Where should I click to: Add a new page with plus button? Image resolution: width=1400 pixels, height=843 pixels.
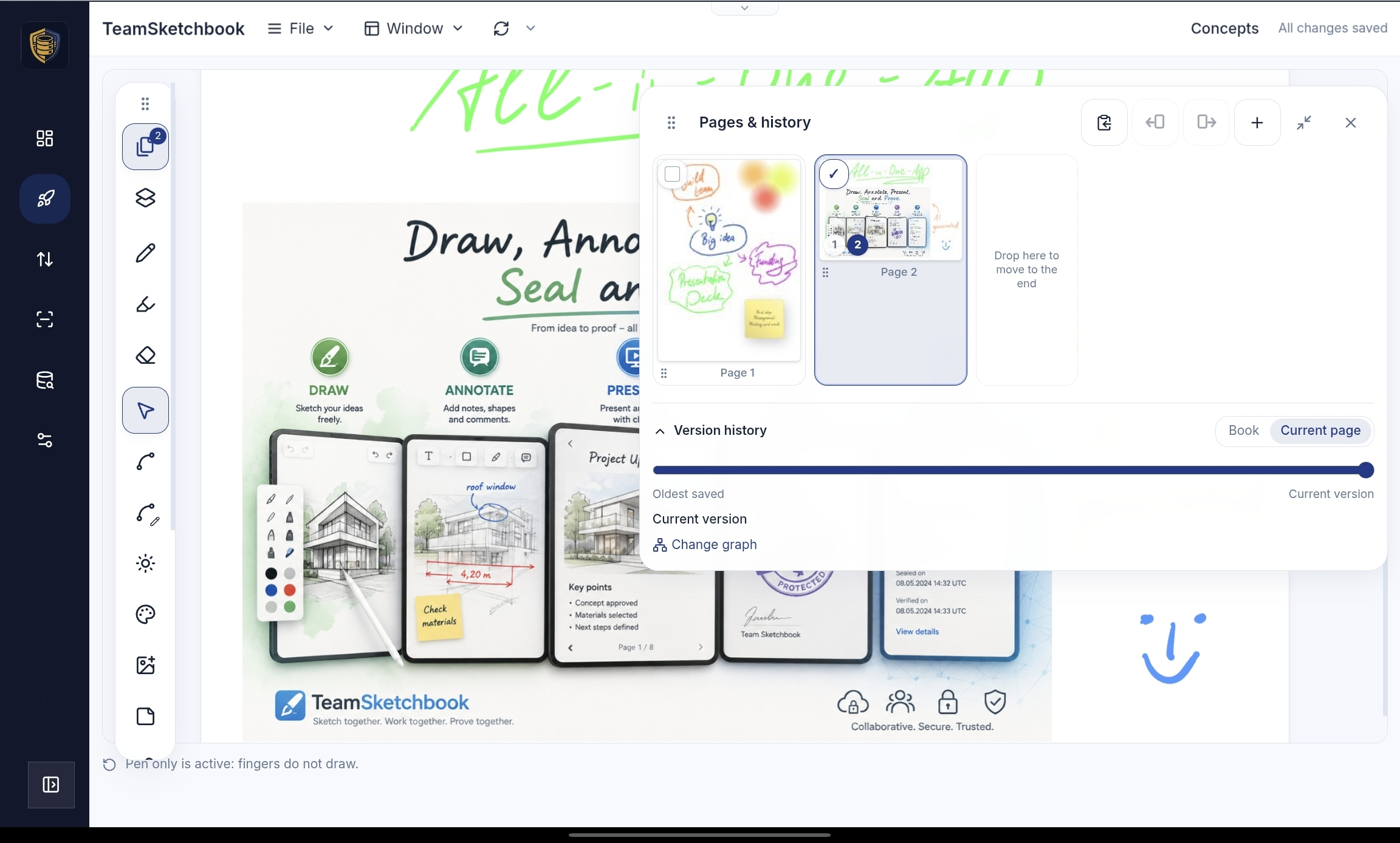[1257, 123]
